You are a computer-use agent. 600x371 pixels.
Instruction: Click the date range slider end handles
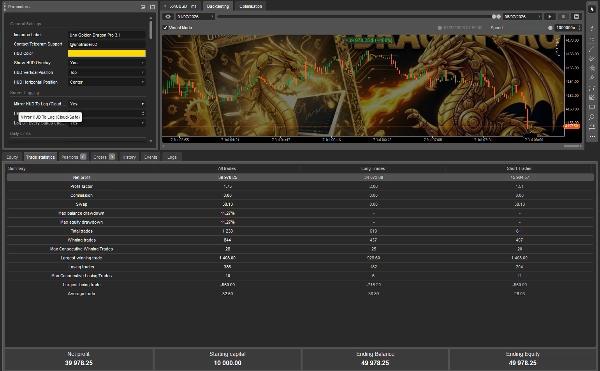coord(496,16)
